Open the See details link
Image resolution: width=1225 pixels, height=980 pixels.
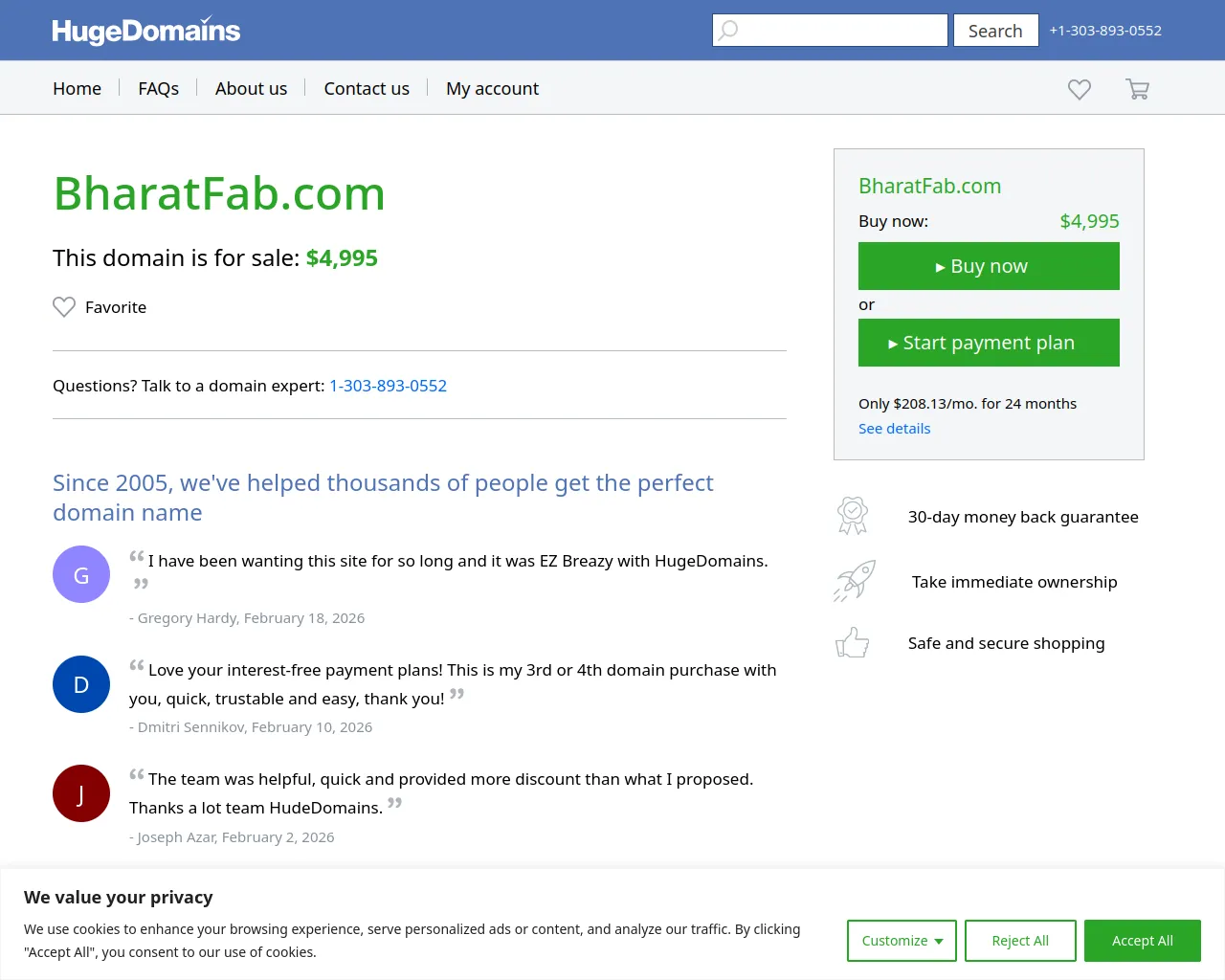click(x=894, y=428)
